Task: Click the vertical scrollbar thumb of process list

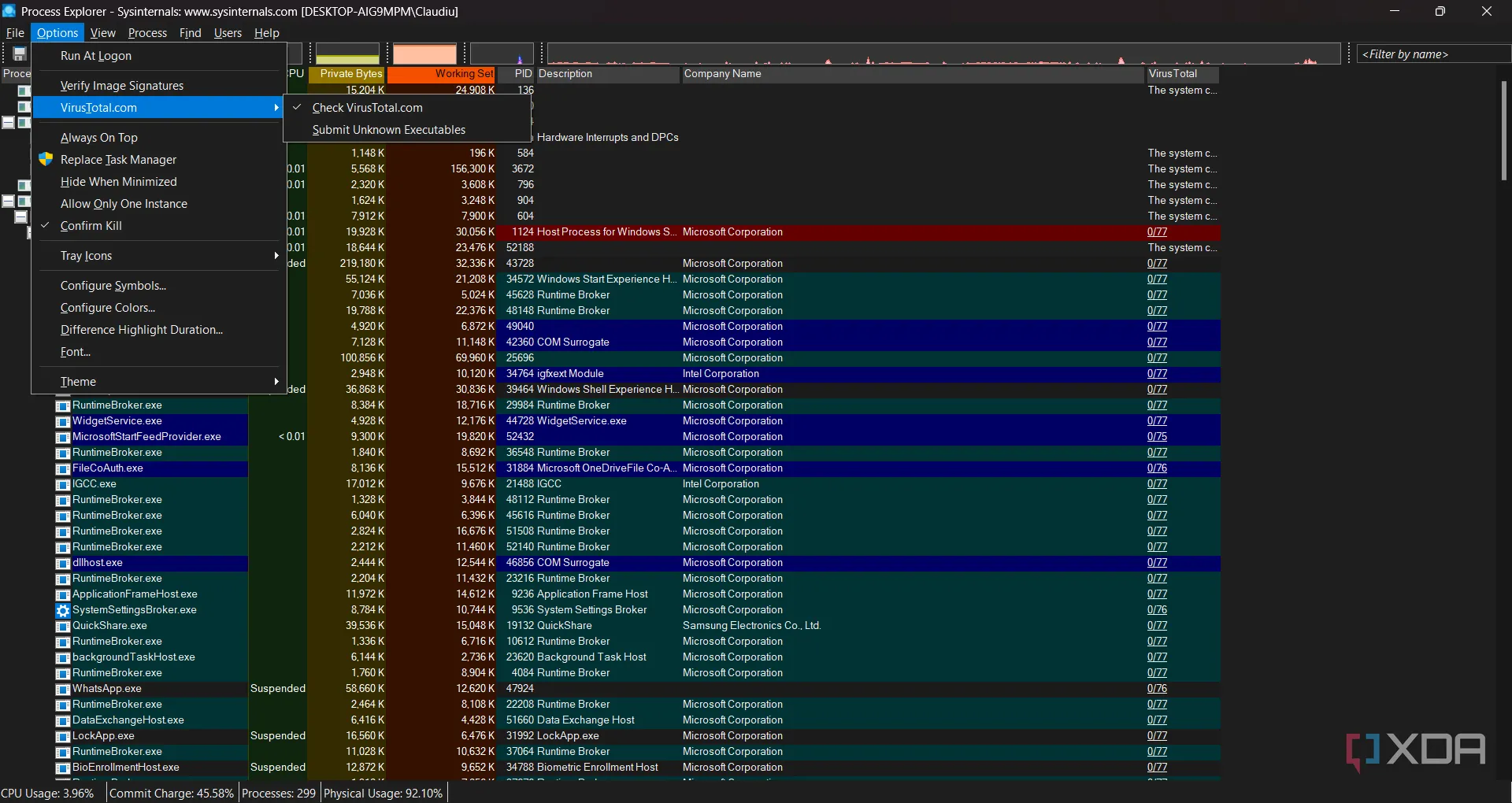Action: [1504, 130]
